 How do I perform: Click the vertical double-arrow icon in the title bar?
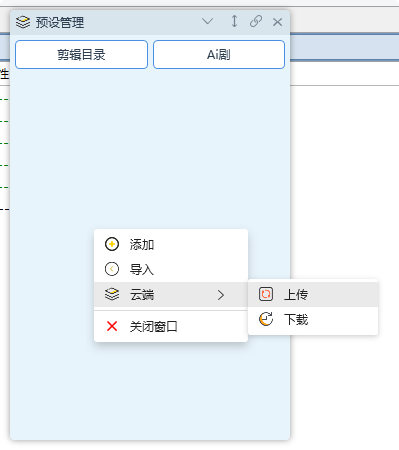(x=234, y=21)
